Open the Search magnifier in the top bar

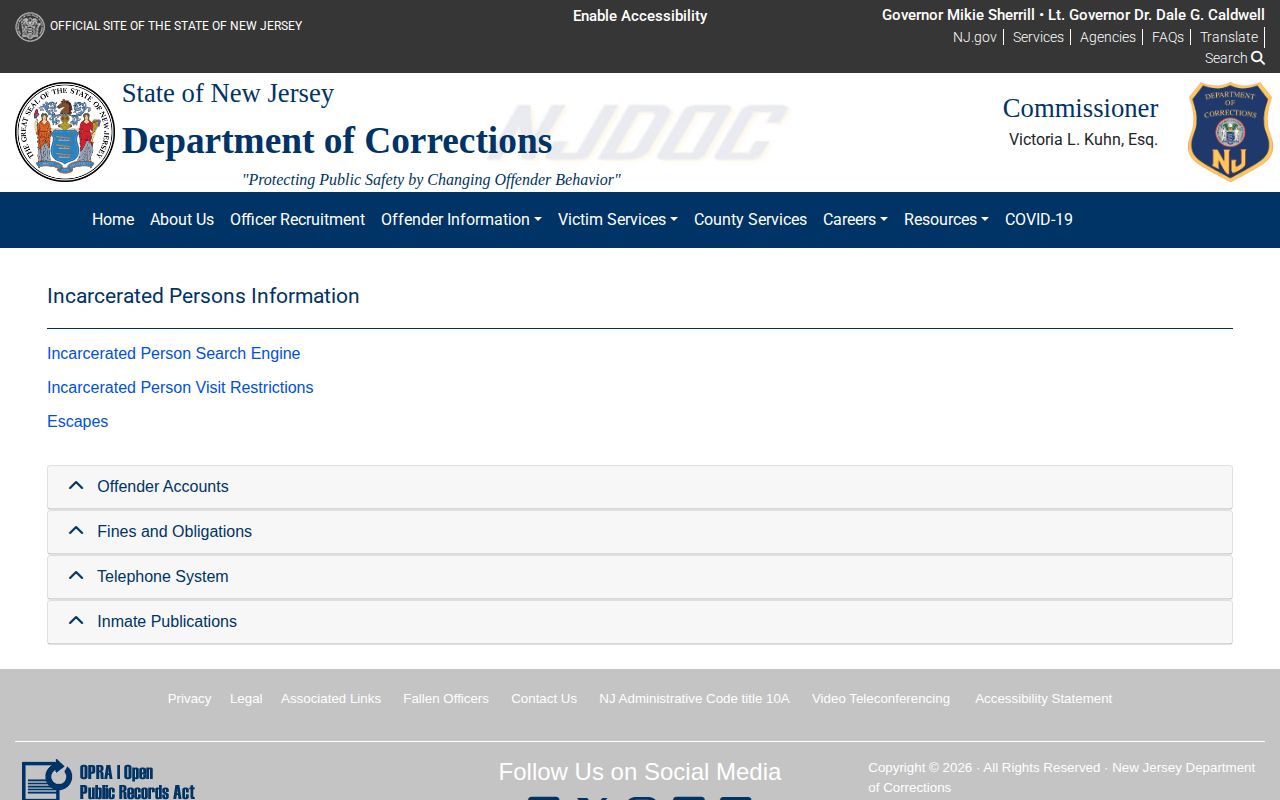point(1235,58)
